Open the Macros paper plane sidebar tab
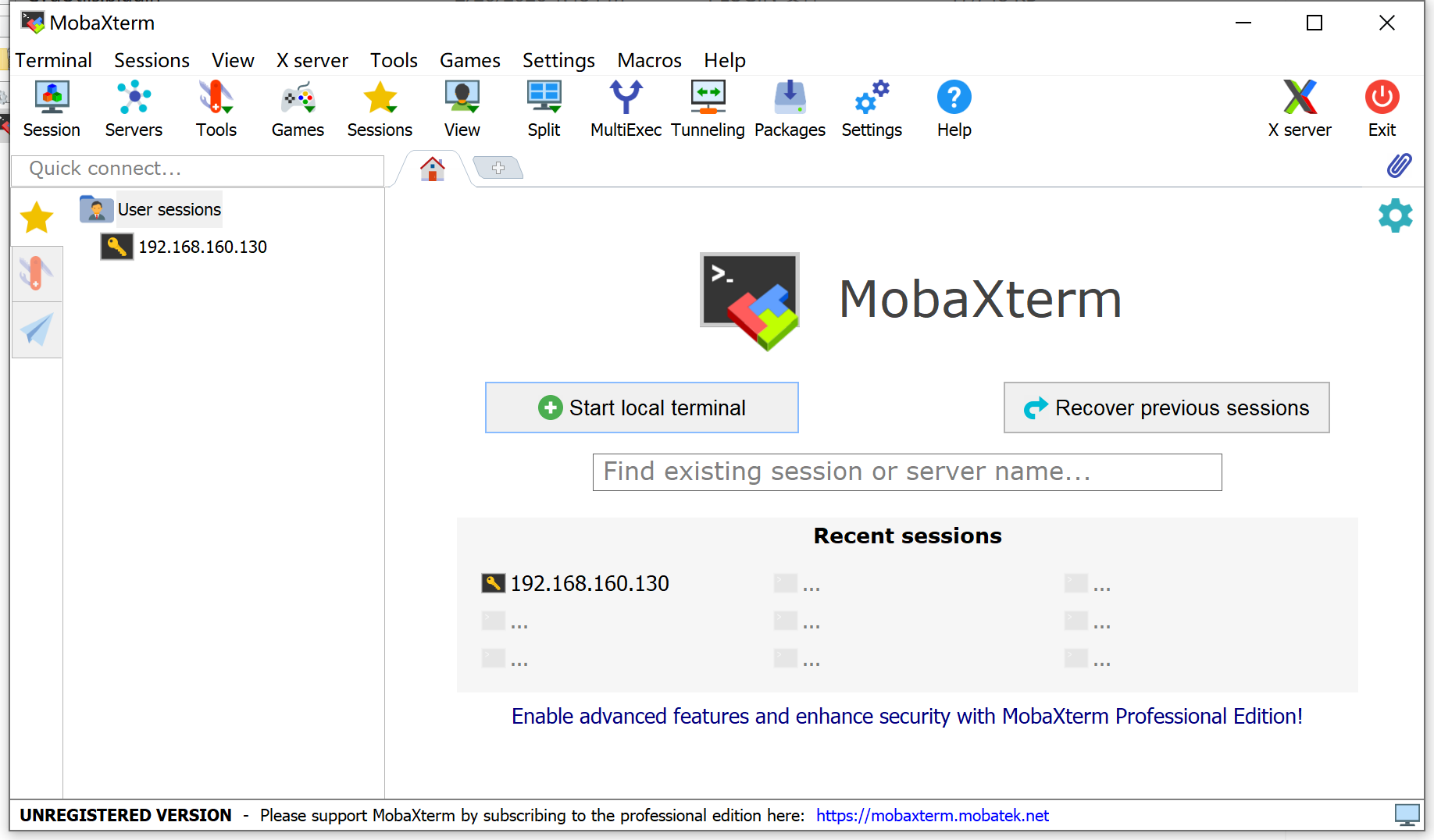This screenshot has width=1434, height=840. coord(37,330)
